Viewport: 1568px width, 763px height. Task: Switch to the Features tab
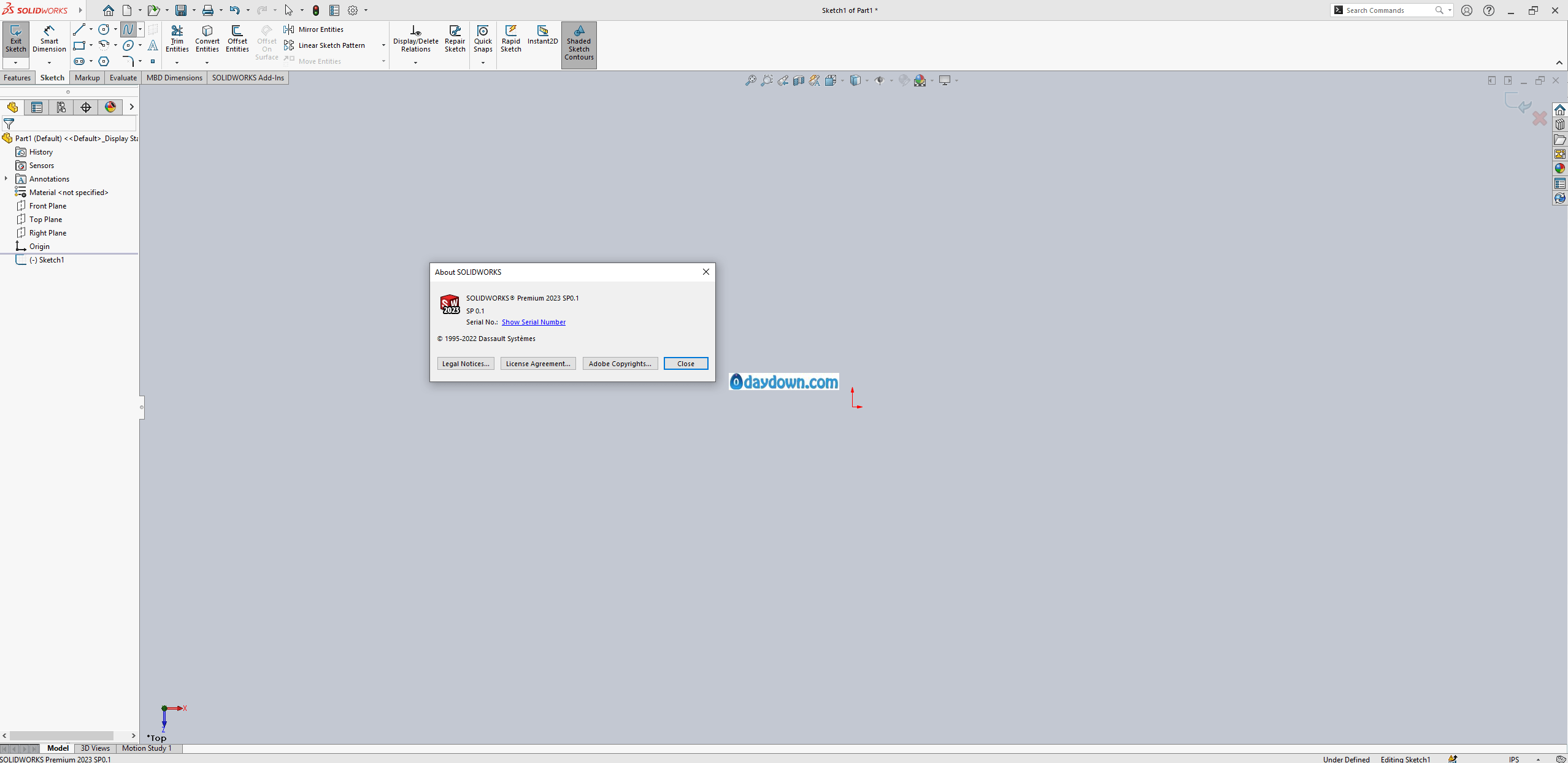click(17, 78)
